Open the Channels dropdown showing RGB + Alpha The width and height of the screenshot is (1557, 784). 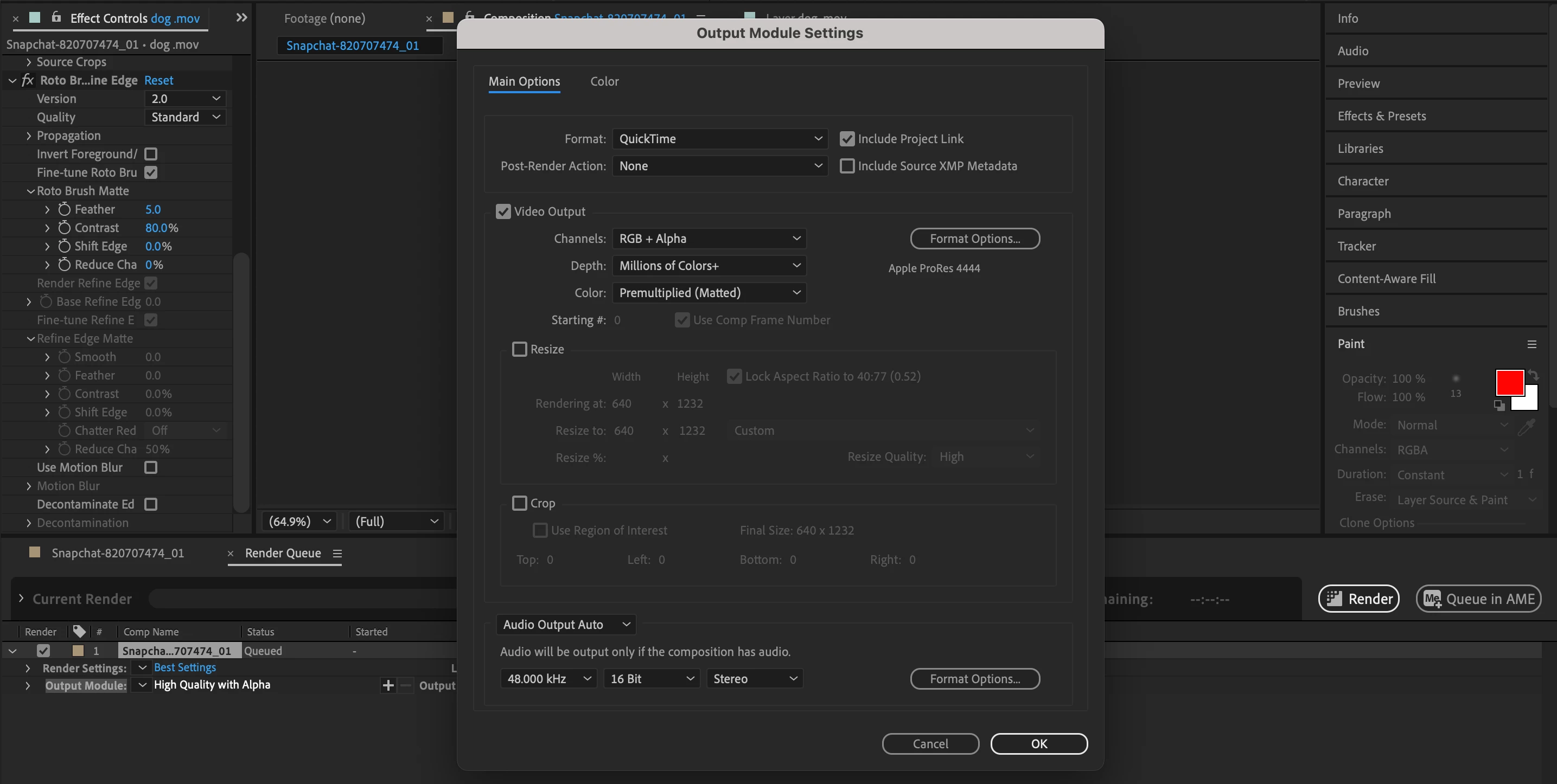point(709,239)
